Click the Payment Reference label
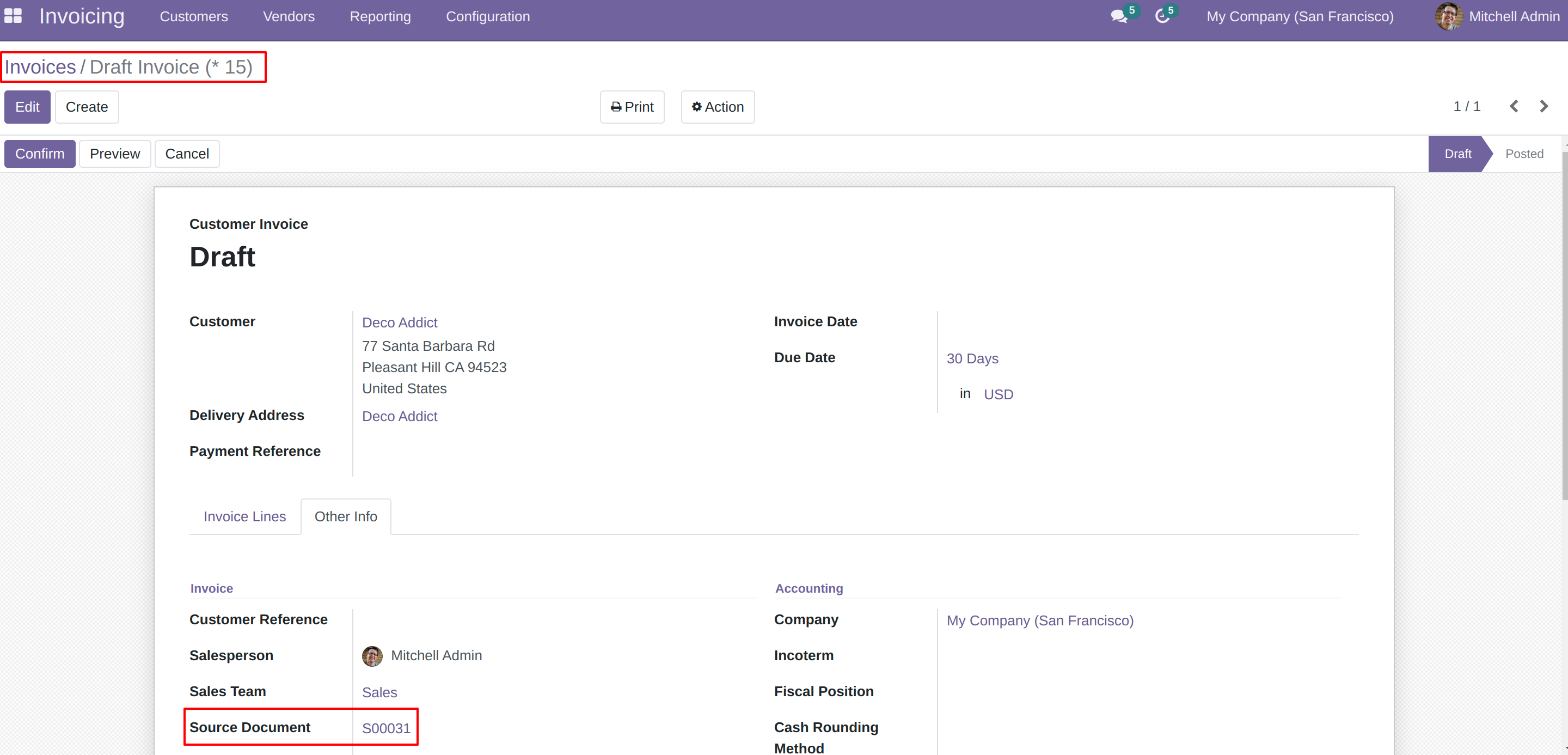Image resolution: width=1568 pixels, height=755 pixels. pyautogui.click(x=254, y=451)
